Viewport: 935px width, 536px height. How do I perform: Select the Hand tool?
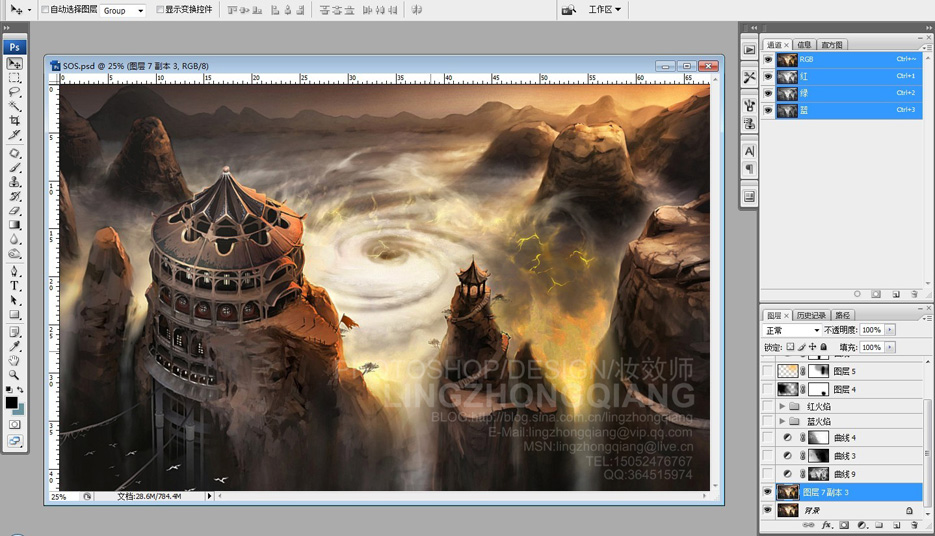(14, 361)
